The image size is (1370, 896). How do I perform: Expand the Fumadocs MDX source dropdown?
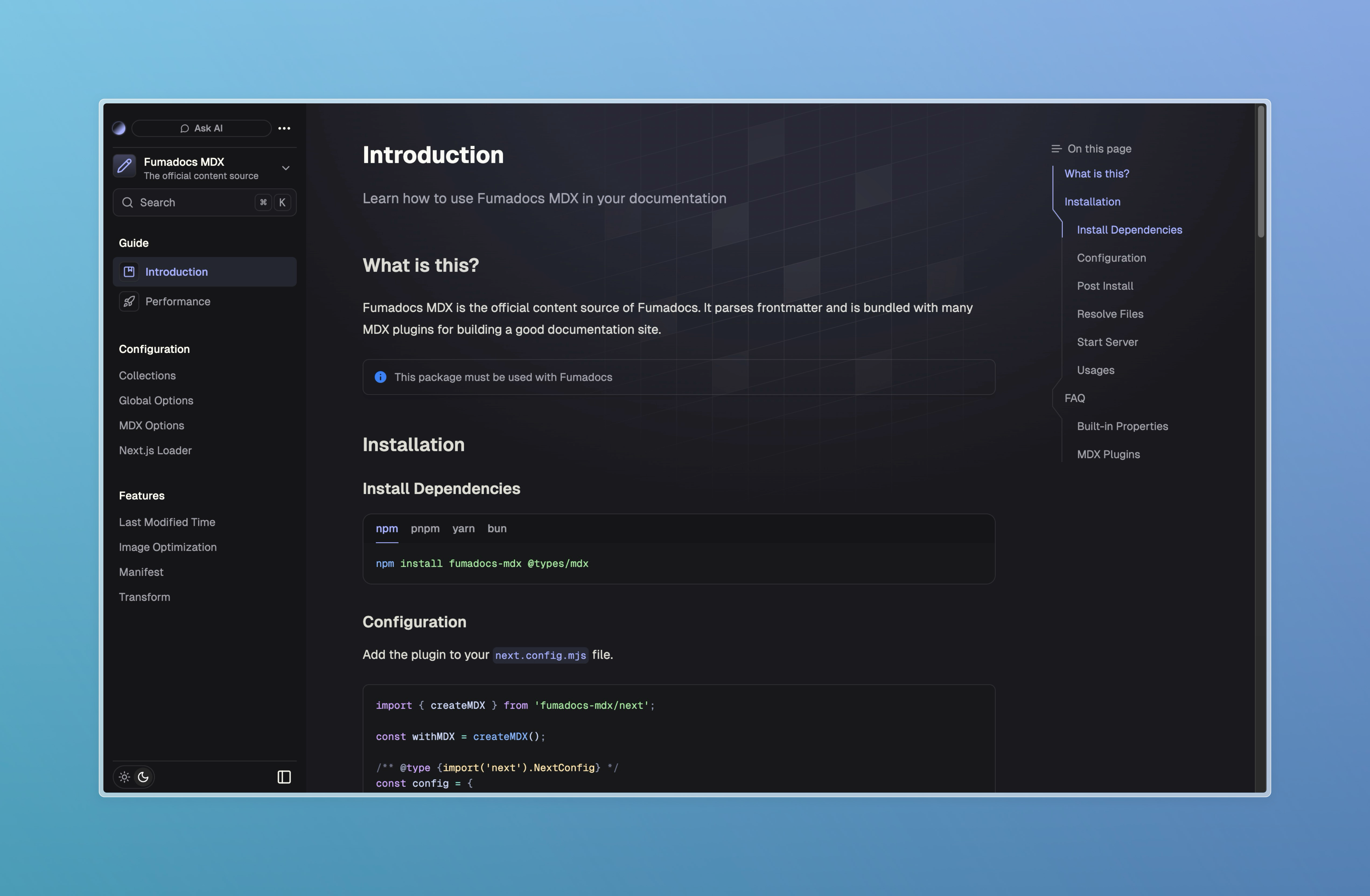point(285,167)
